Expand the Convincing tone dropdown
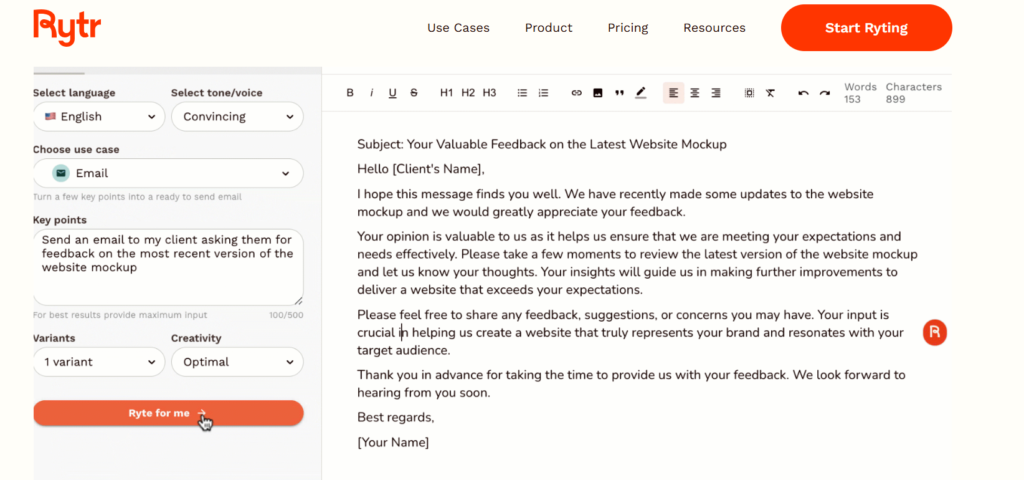This screenshot has width=1024, height=480. click(x=237, y=117)
